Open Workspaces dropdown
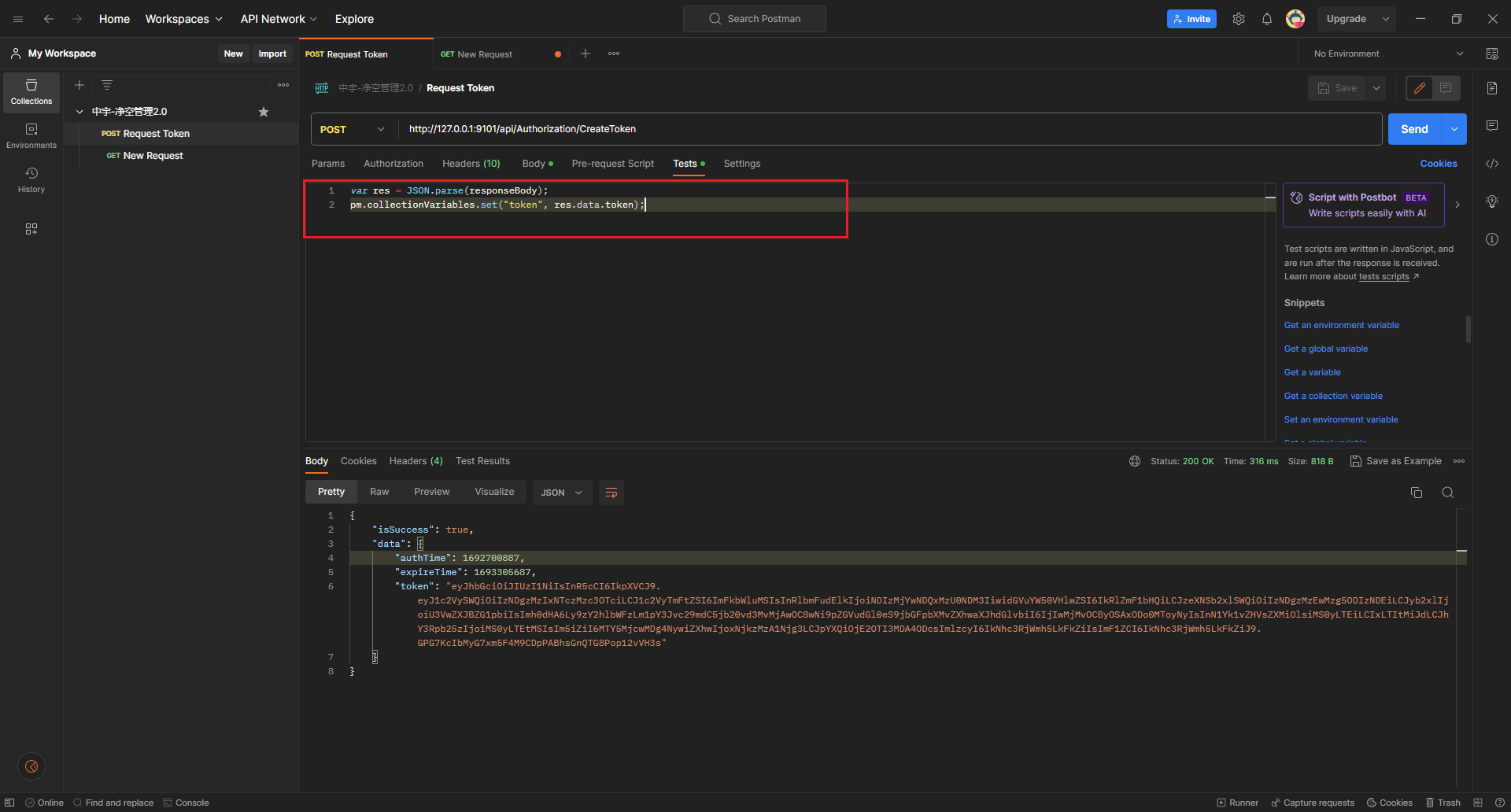The image size is (1511, 812). [183, 19]
